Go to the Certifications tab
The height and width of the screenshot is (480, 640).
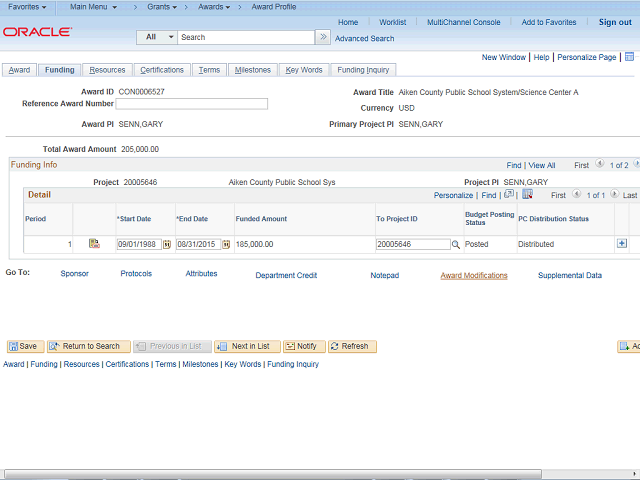pyautogui.click(x=162, y=70)
